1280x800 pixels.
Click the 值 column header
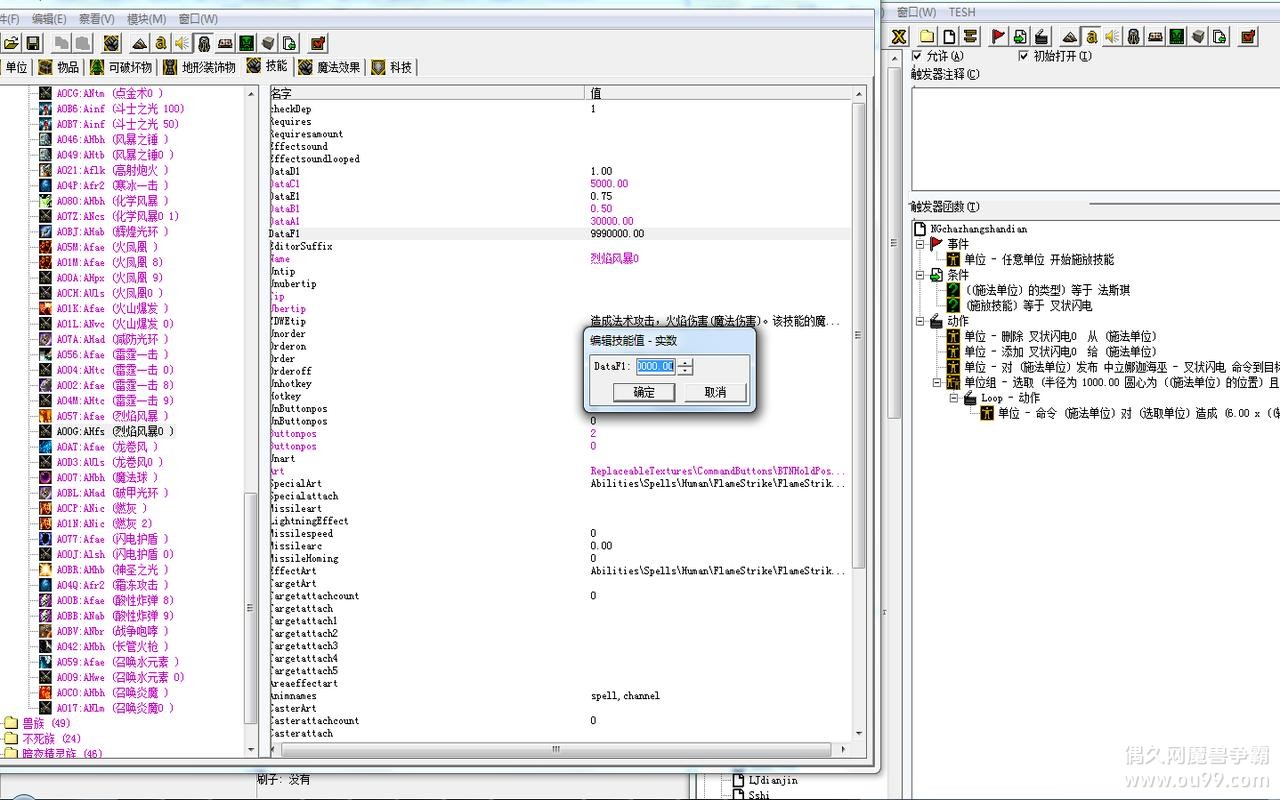(x=717, y=93)
